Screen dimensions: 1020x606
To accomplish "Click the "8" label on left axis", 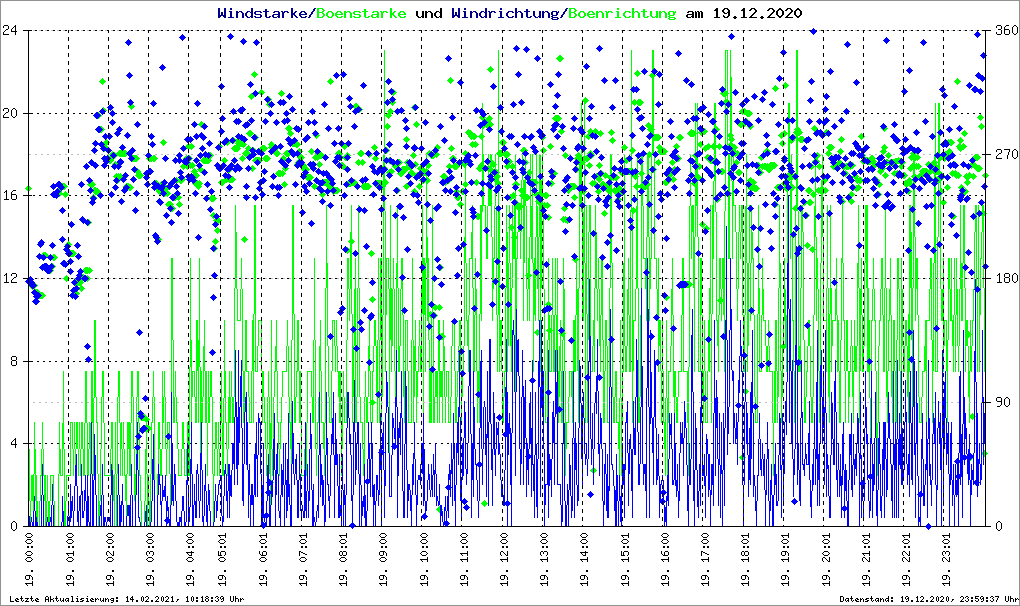I will tap(16, 361).
